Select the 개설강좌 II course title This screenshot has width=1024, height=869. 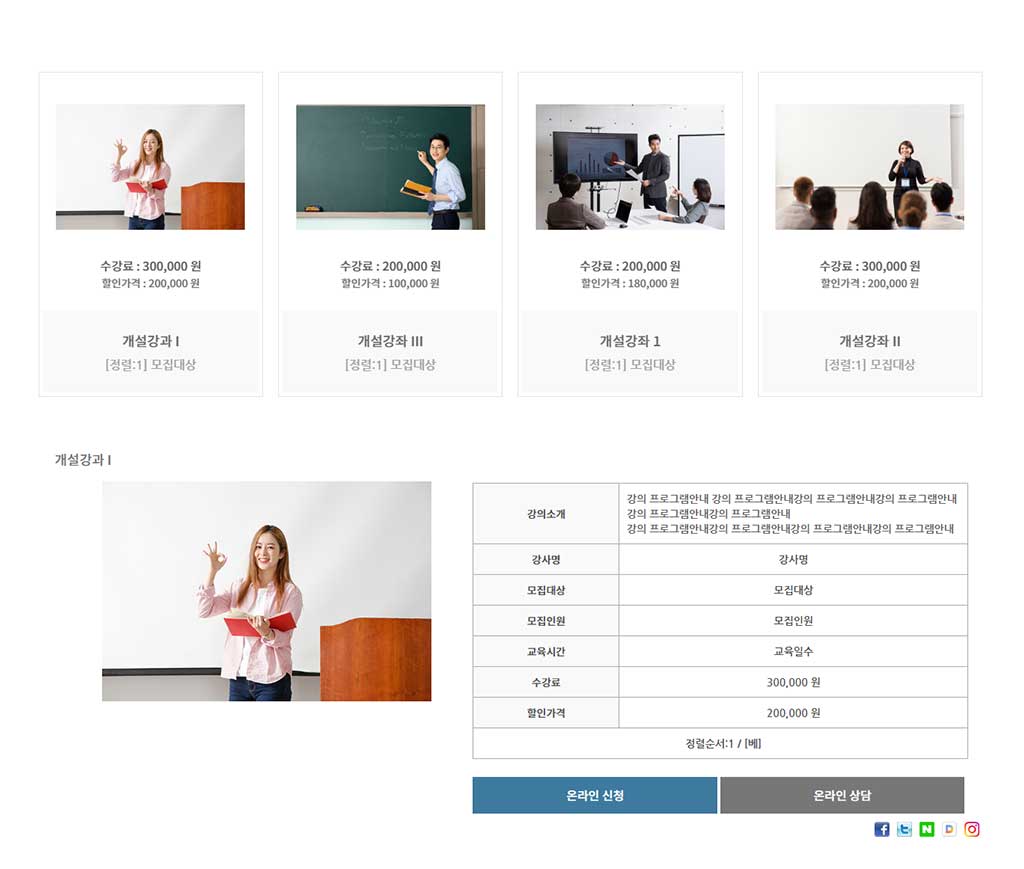[x=870, y=341]
